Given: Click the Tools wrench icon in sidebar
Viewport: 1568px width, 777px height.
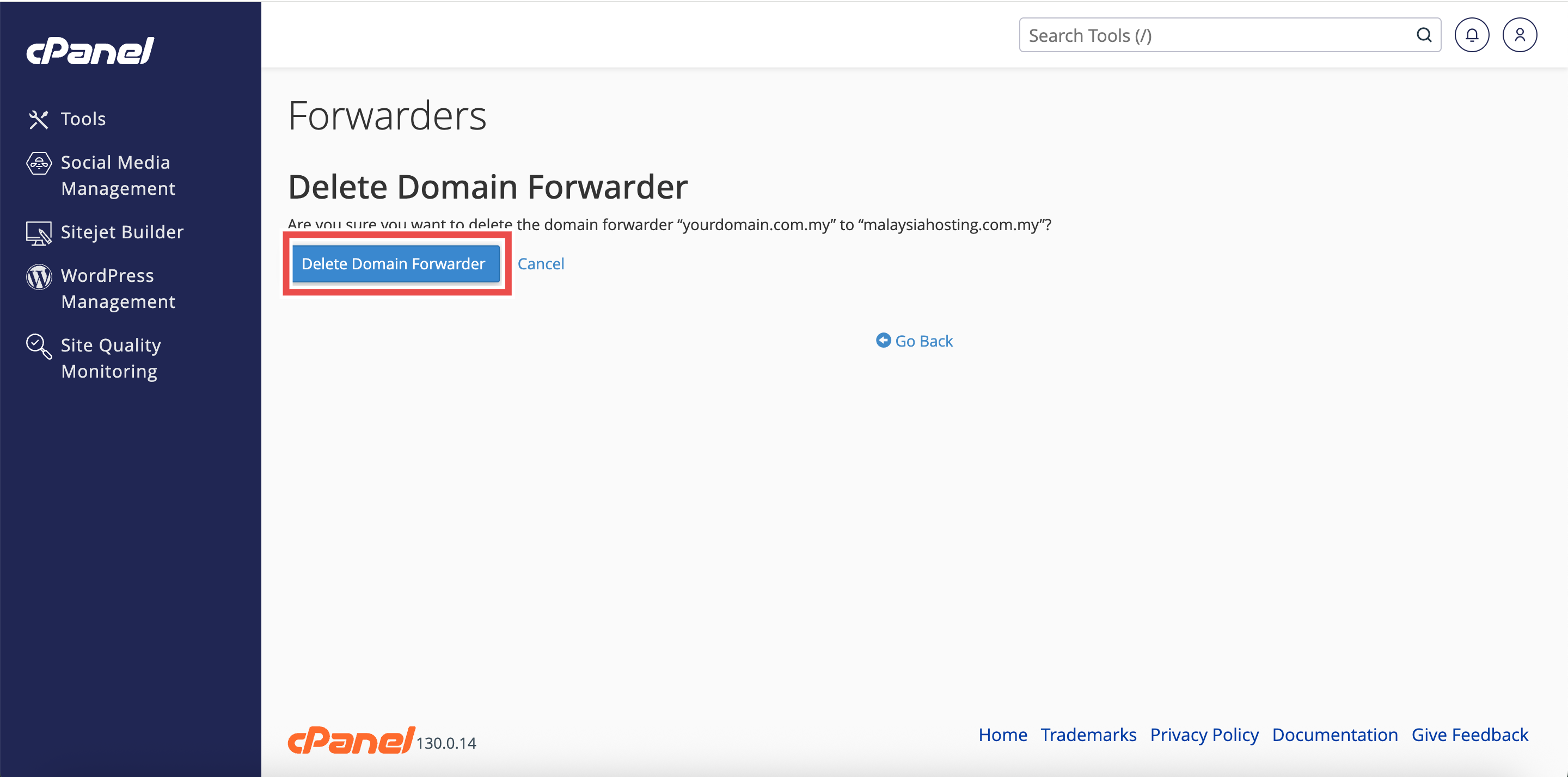Looking at the screenshot, I should (38, 119).
